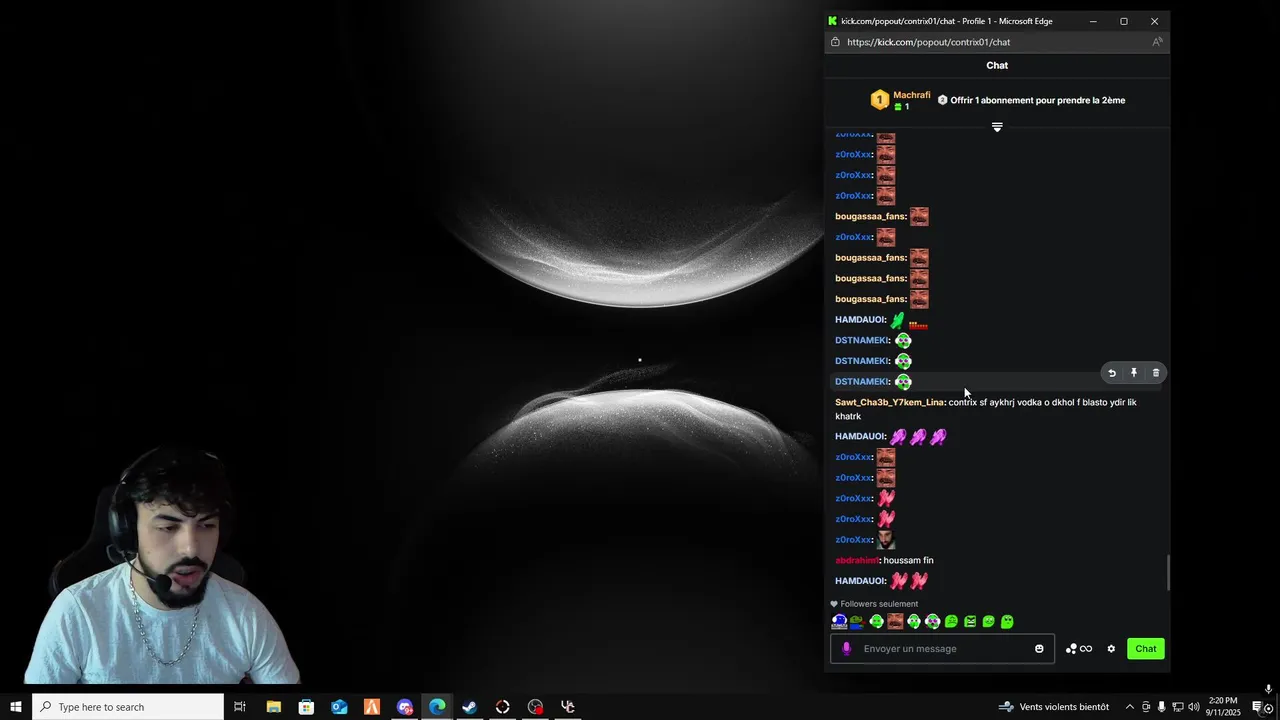Screen dimensions: 1280x720
Task: Delete the hovered message with the trash icon
Action: (1156, 373)
